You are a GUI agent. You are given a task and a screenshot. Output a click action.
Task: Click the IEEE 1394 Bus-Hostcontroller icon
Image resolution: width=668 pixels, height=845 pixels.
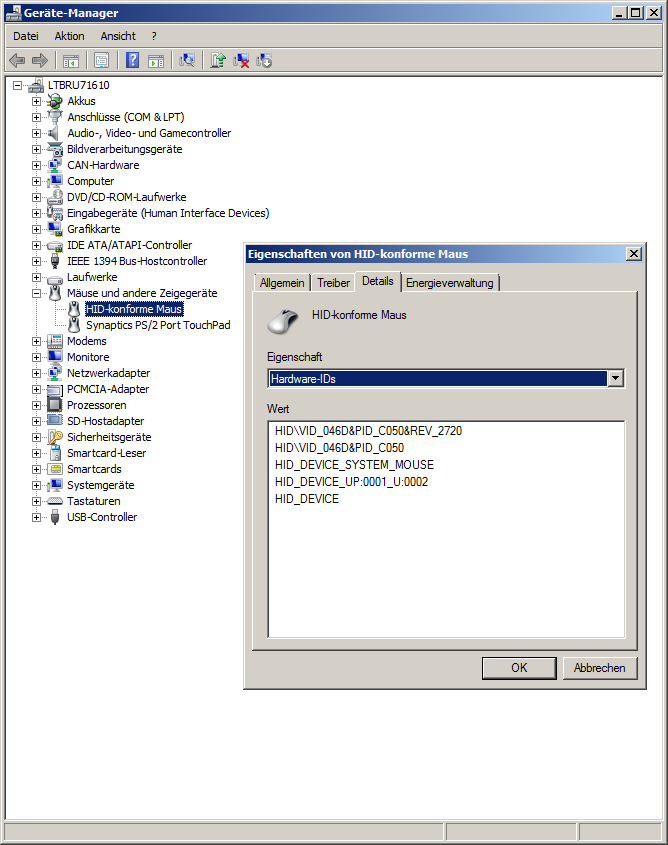[55, 261]
